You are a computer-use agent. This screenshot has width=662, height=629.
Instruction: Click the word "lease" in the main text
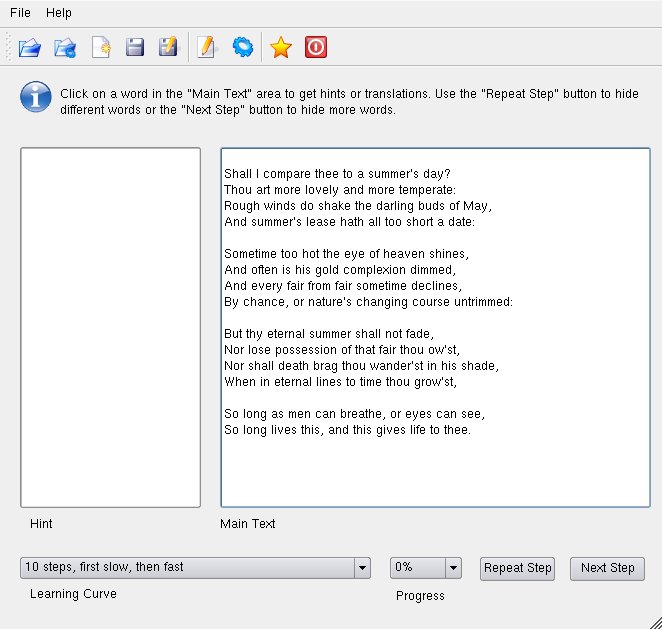(x=320, y=222)
